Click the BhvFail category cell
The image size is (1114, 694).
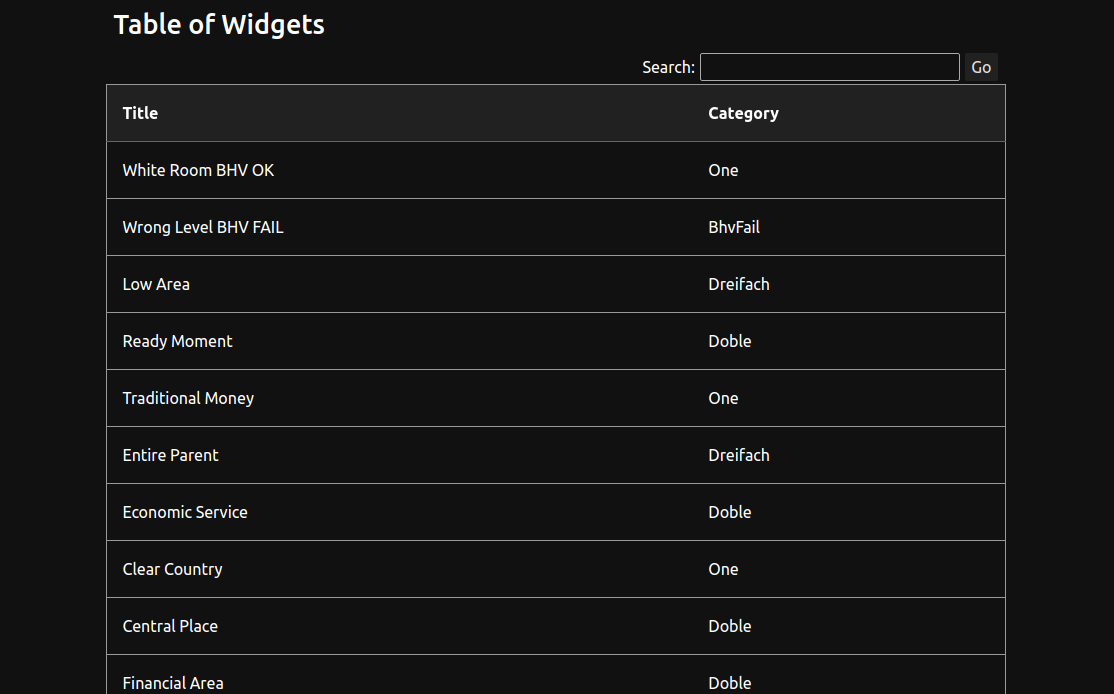point(734,227)
